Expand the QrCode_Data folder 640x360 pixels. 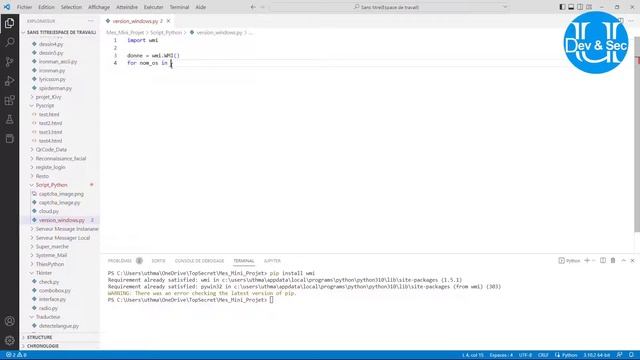tap(51, 150)
